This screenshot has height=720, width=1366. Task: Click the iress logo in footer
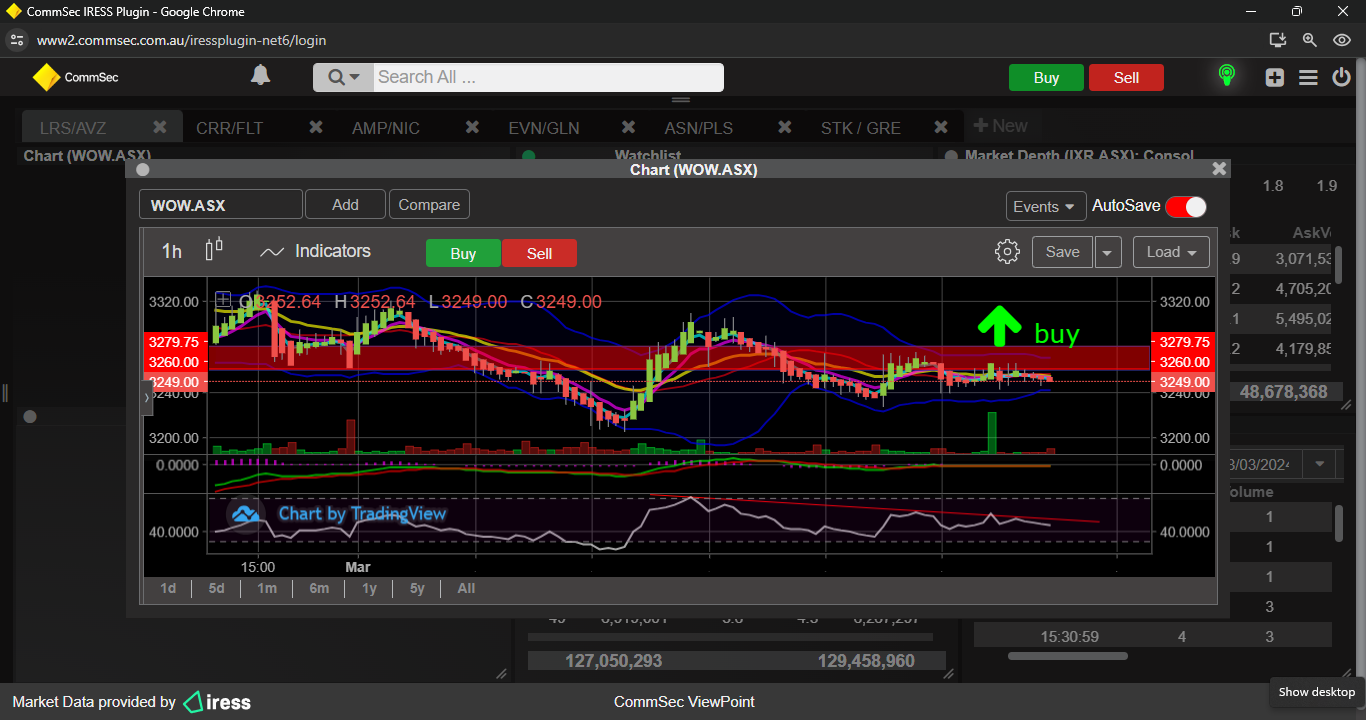217,702
